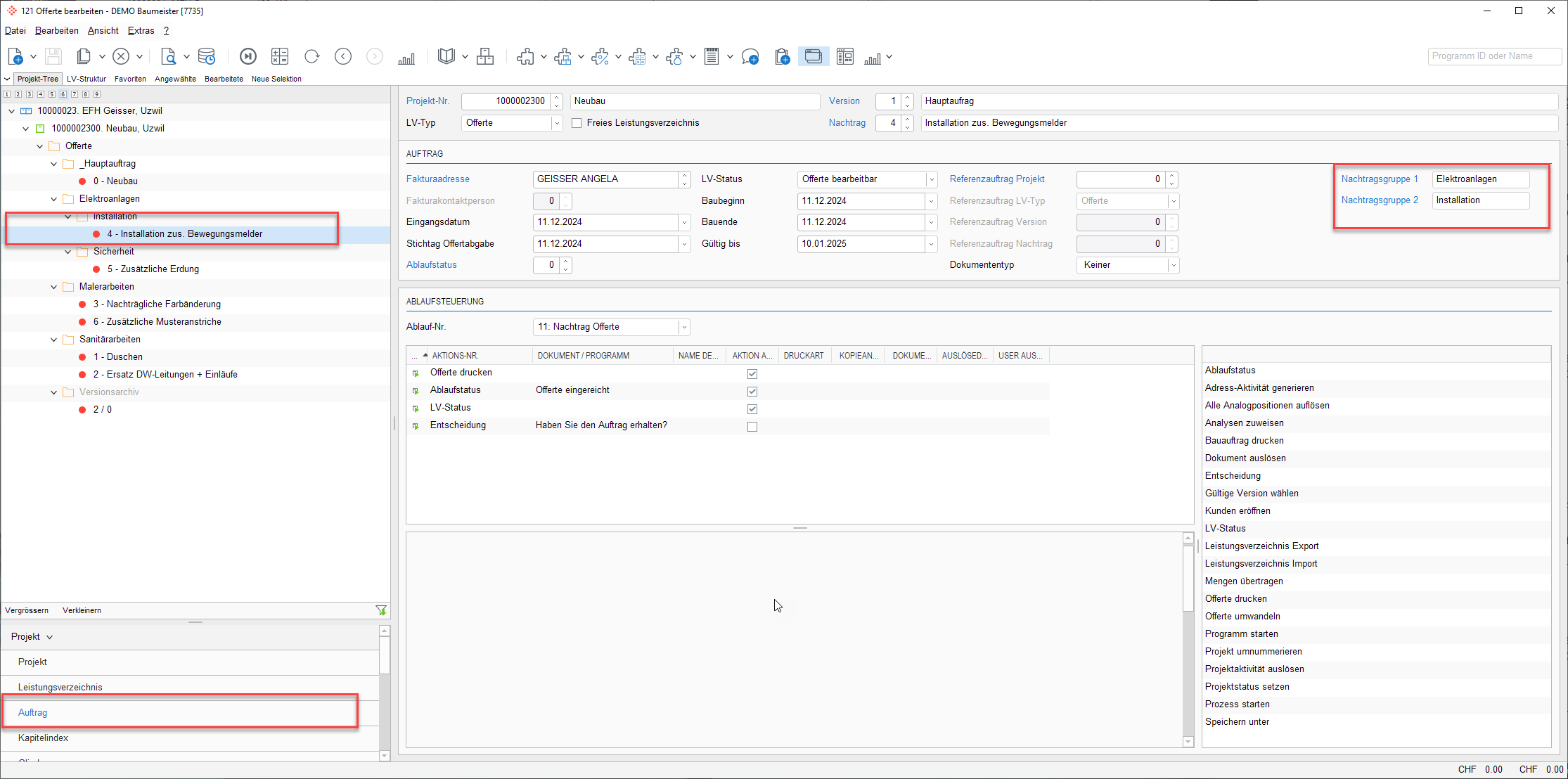
Task: Toggle checkbox in Offerte drucken row
Action: pos(752,374)
